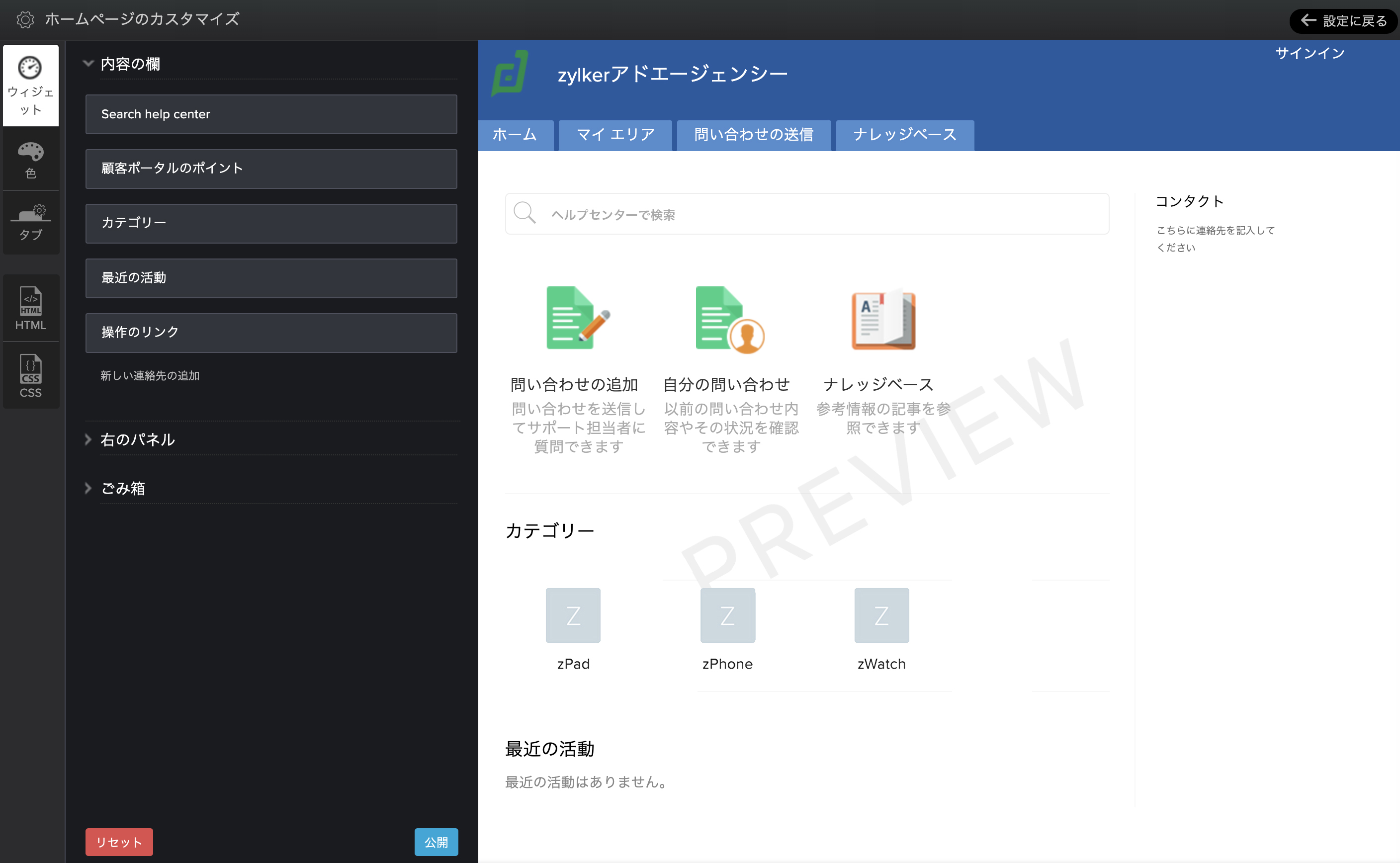Open the color palette (色) section
This screenshot has width=1400, height=863.
tap(31, 159)
